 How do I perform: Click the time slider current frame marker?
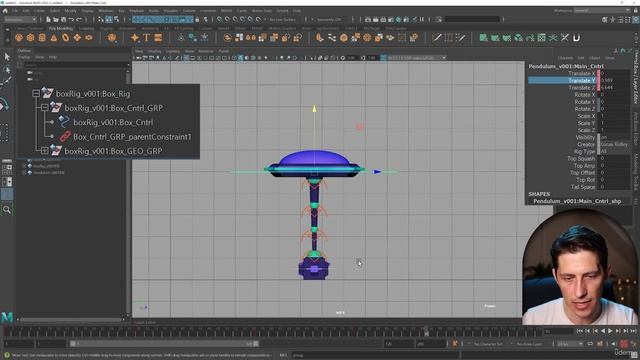point(426,331)
